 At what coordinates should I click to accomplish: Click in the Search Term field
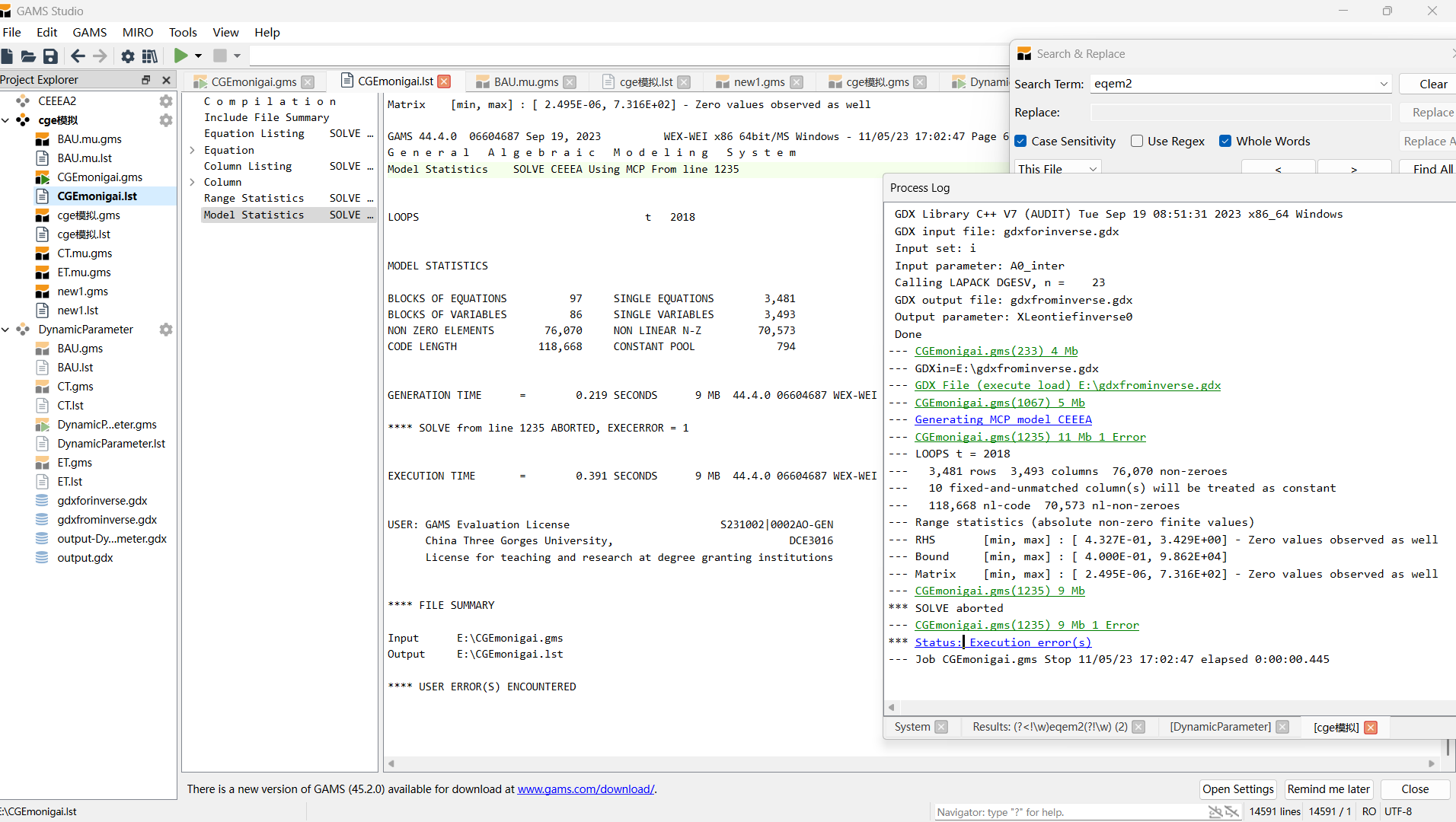1234,84
